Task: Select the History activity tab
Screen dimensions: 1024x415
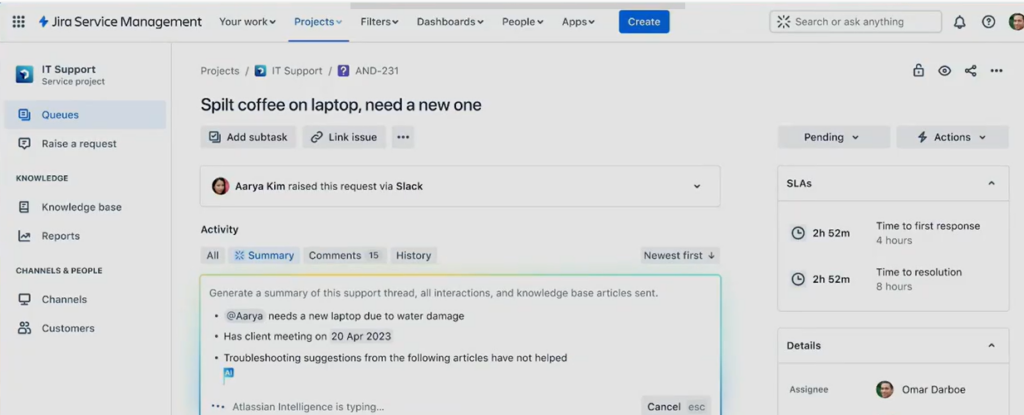Action: (413, 256)
